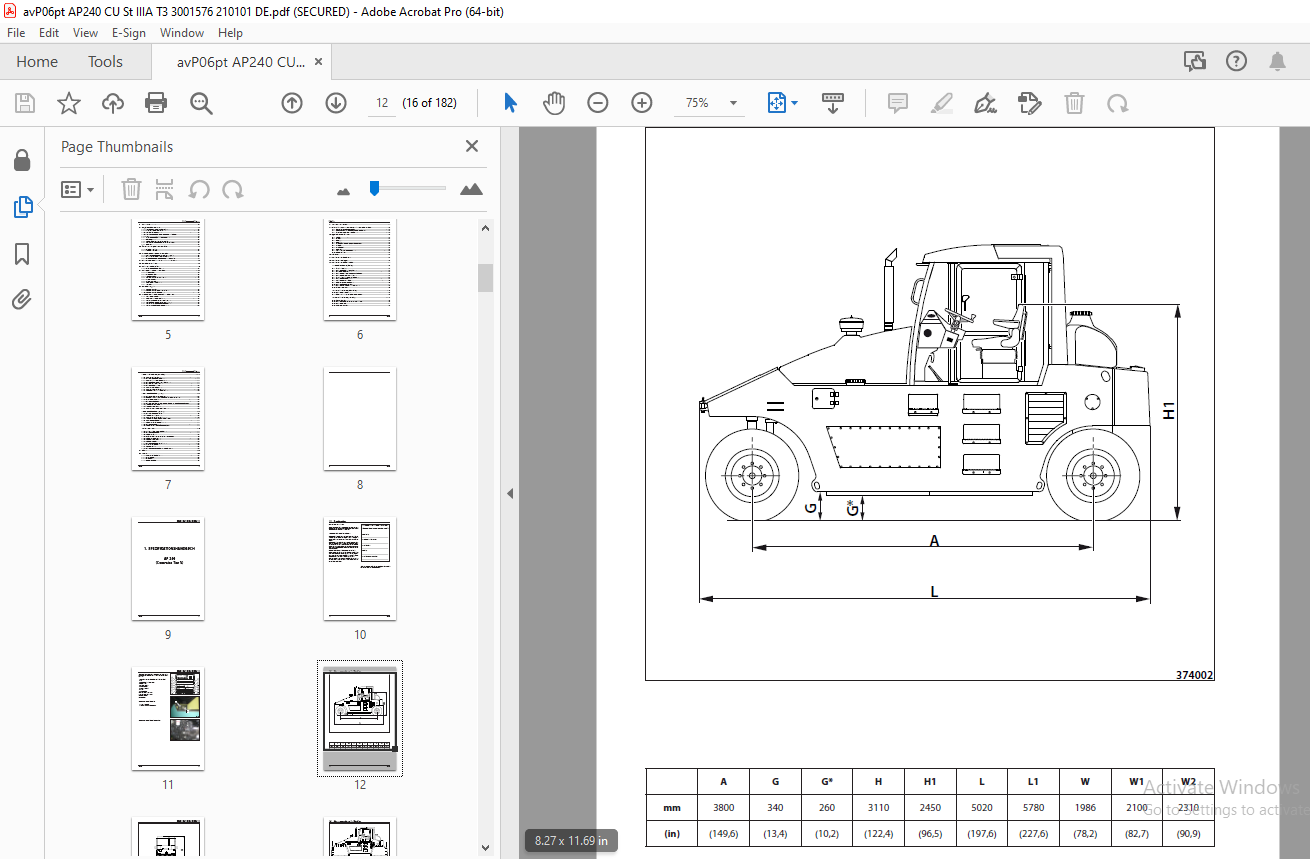This screenshot has height=859, width=1310.
Task: Click the Save file icon
Action: pos(25,103)
